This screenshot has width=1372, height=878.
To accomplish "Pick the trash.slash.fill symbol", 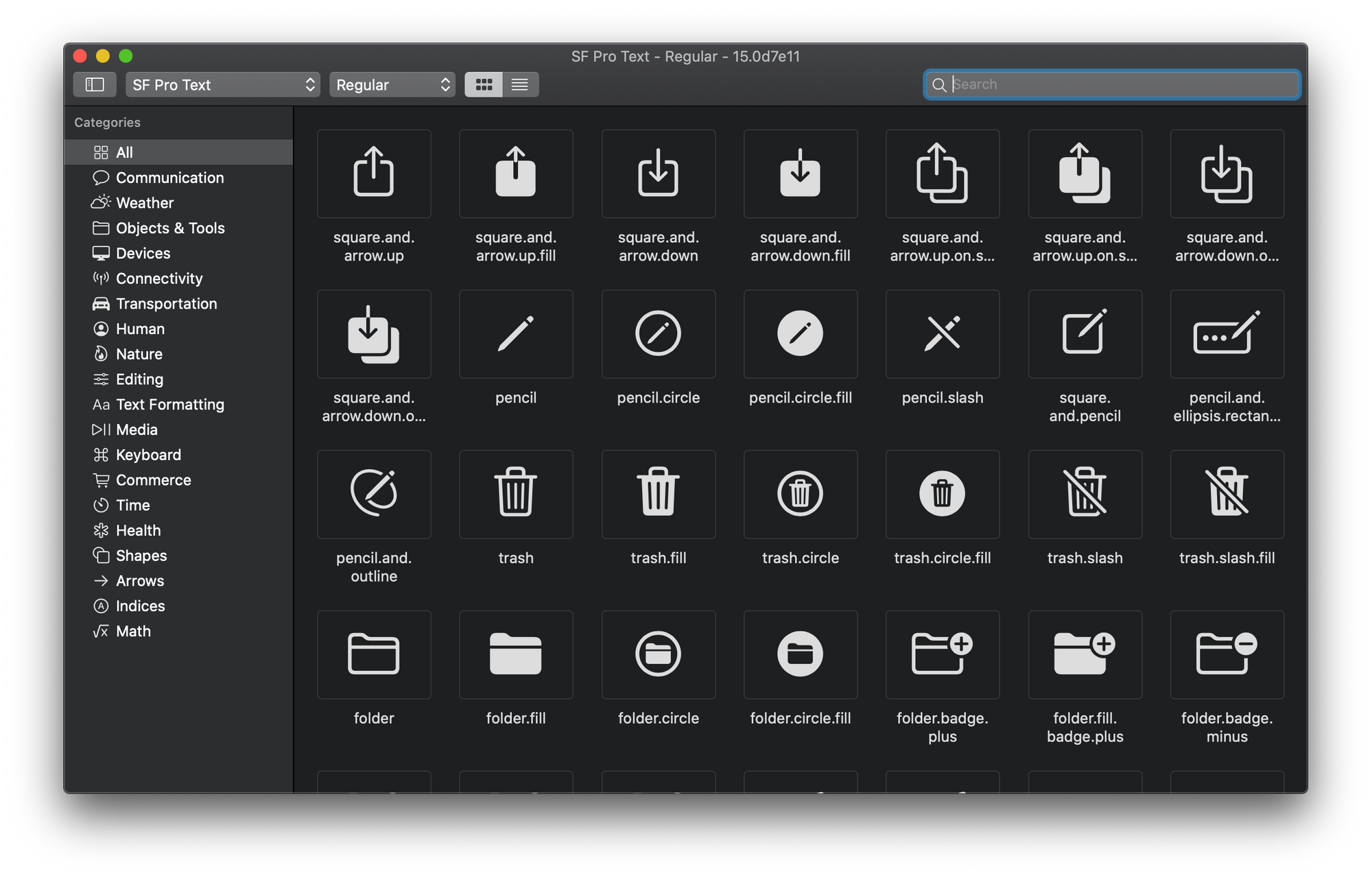I will 1227,495.
